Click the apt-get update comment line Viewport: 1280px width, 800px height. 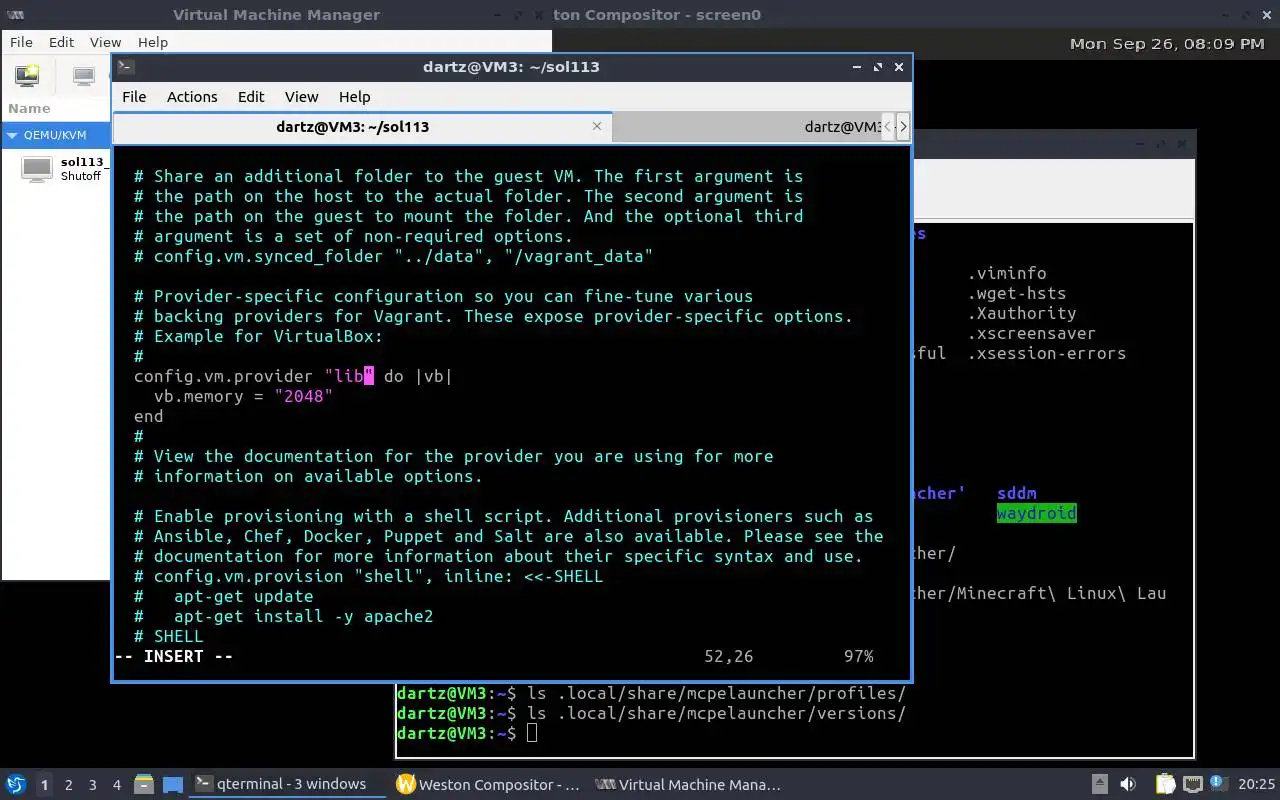223,596
